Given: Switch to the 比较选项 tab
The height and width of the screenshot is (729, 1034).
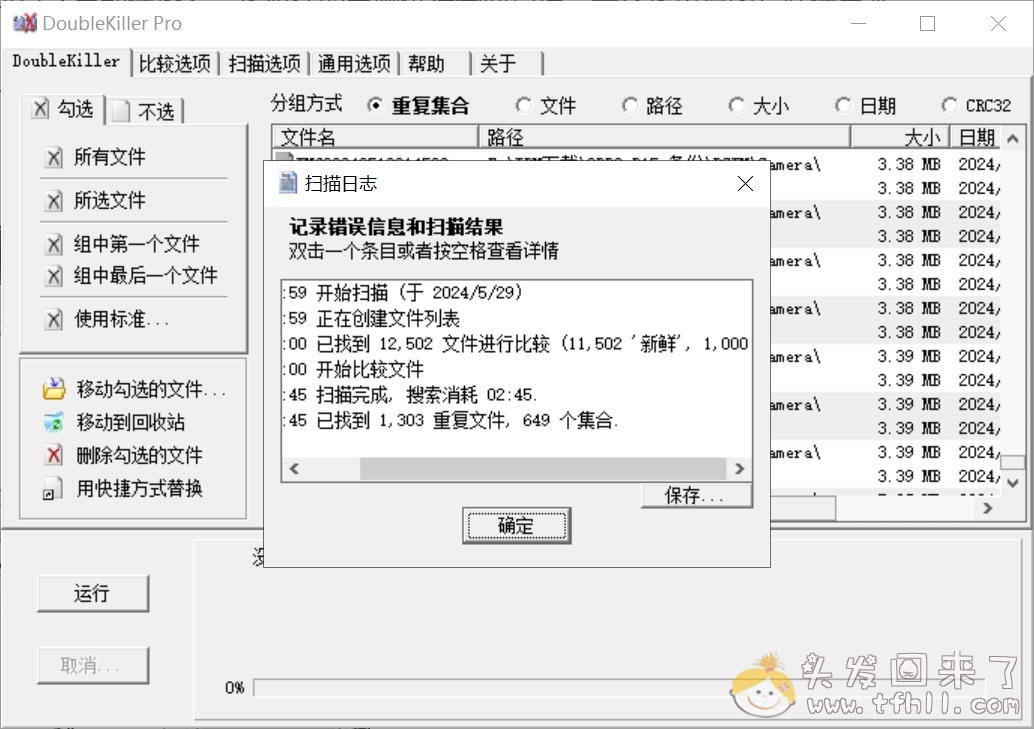Looking at the screenshot, I should point(175,64).
